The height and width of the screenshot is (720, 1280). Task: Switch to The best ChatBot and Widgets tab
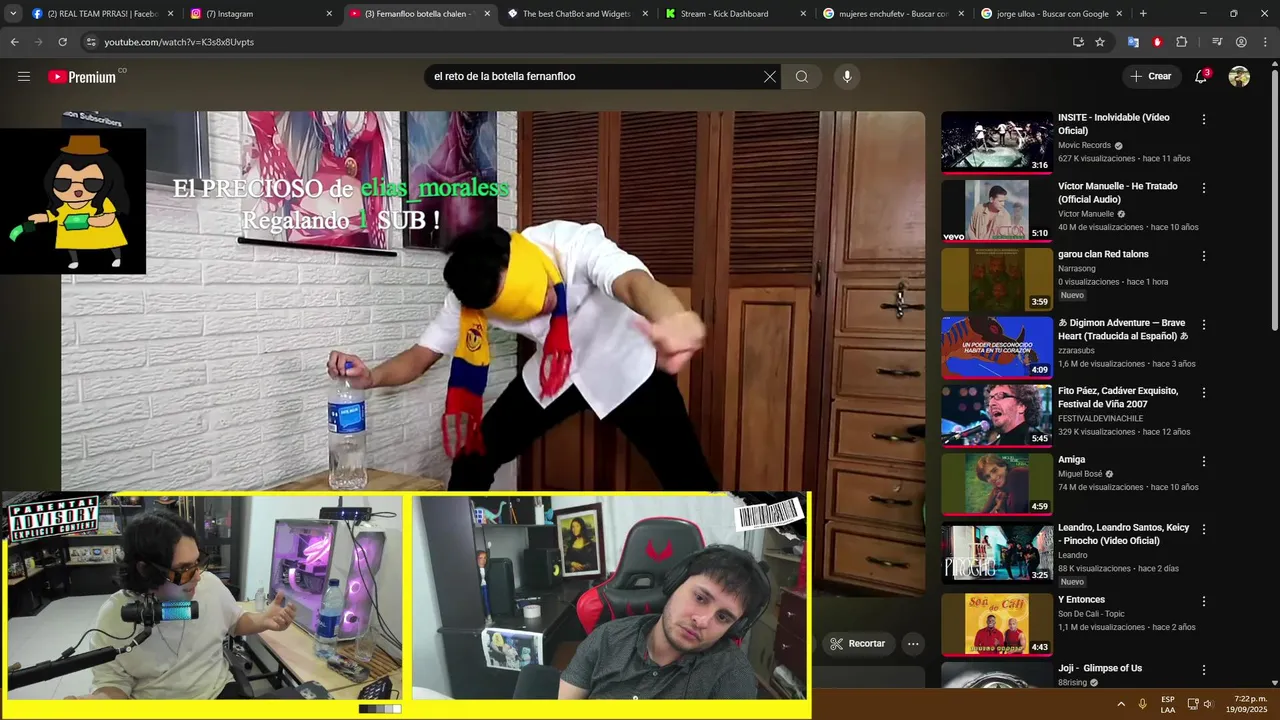point(577,14)
